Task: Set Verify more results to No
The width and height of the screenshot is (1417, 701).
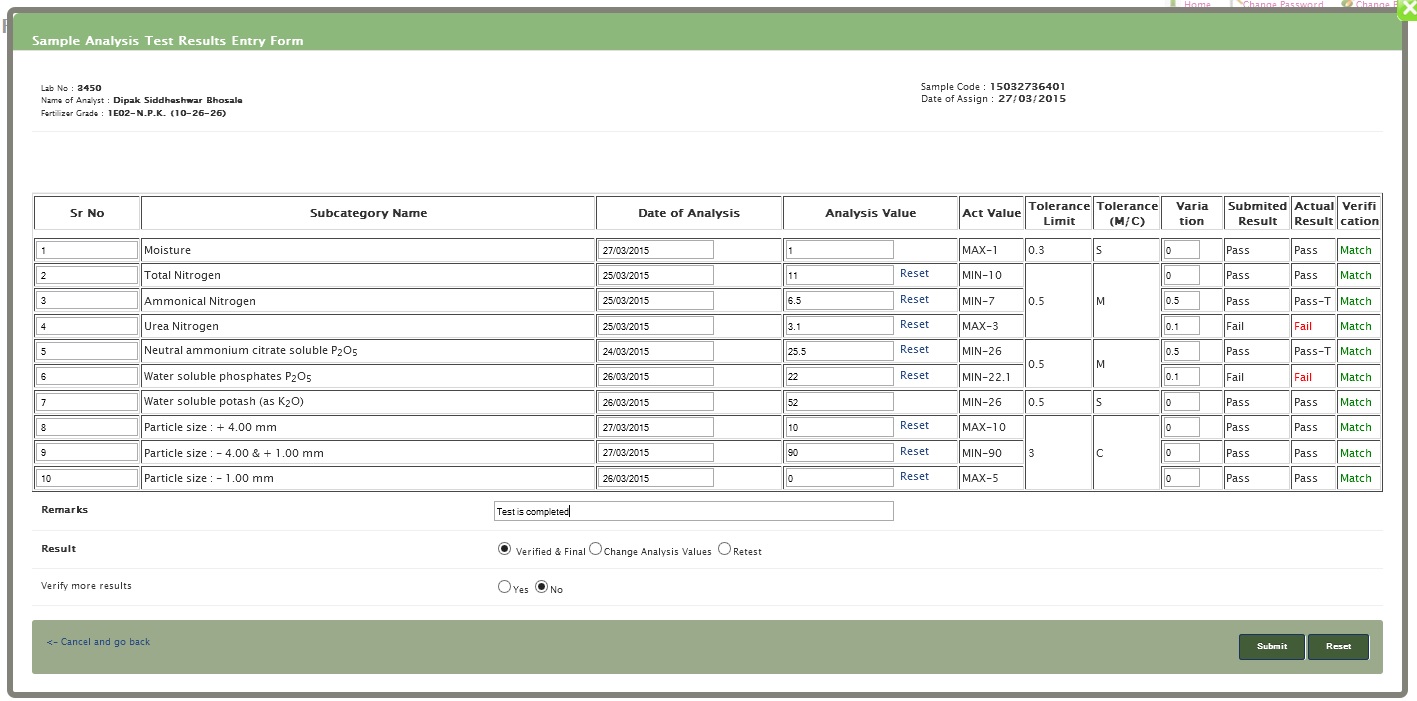Action: coord(542,587)
